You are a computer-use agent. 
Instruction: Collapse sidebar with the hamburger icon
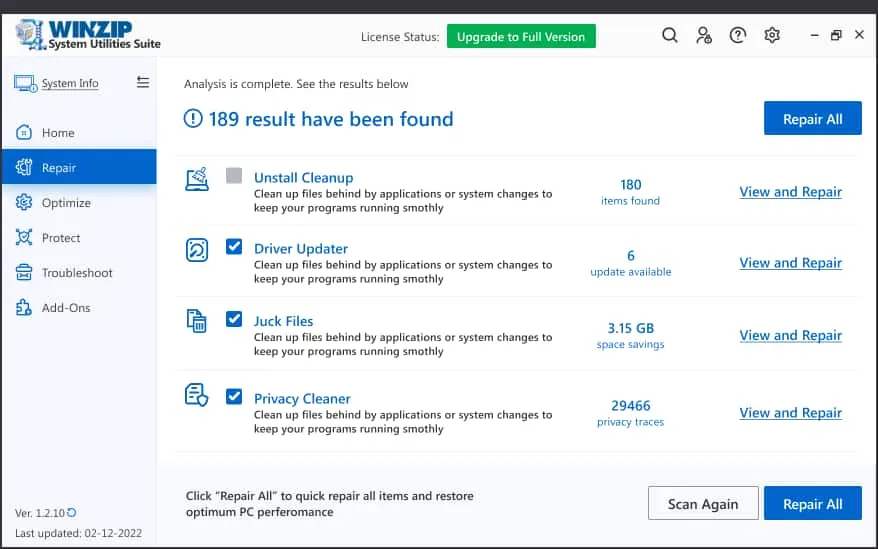point(143,82)
